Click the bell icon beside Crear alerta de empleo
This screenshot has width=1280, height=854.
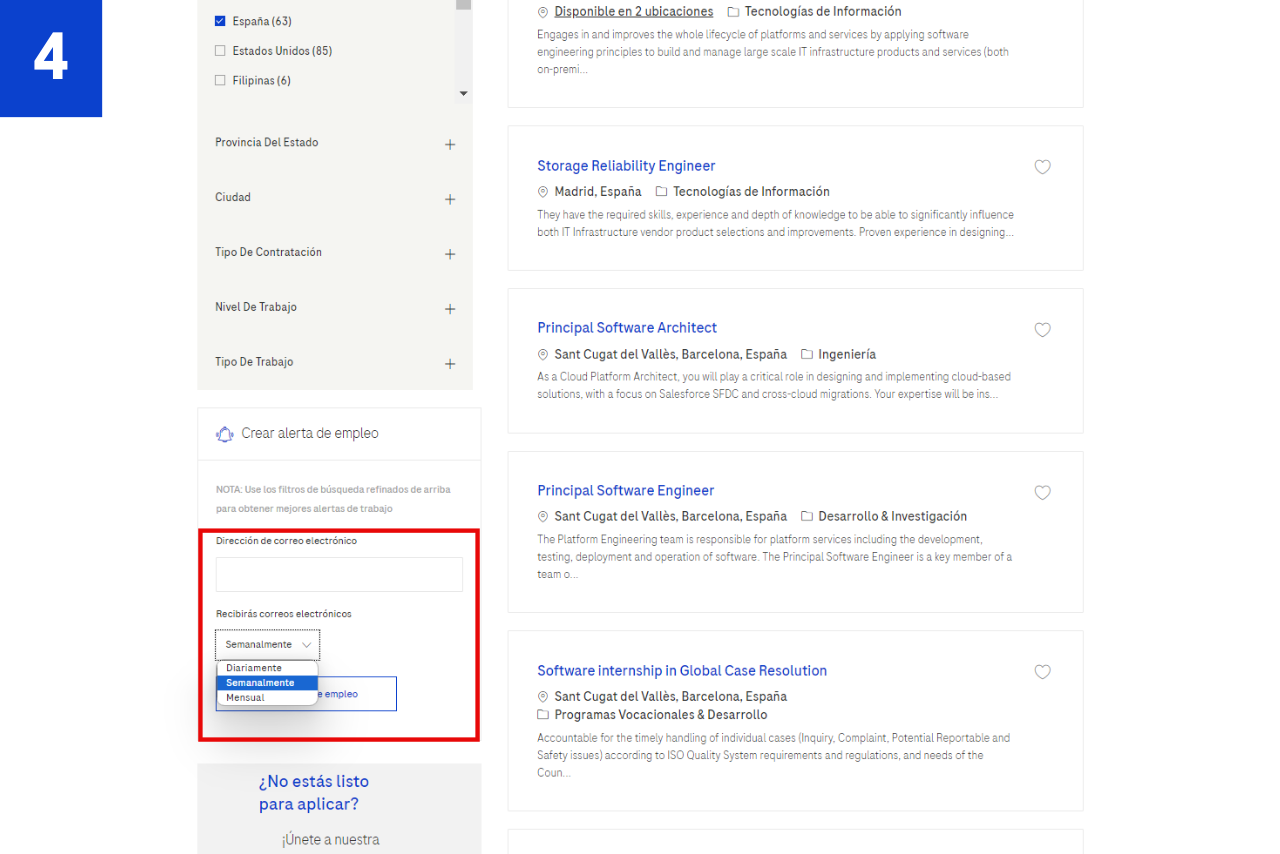225,434
